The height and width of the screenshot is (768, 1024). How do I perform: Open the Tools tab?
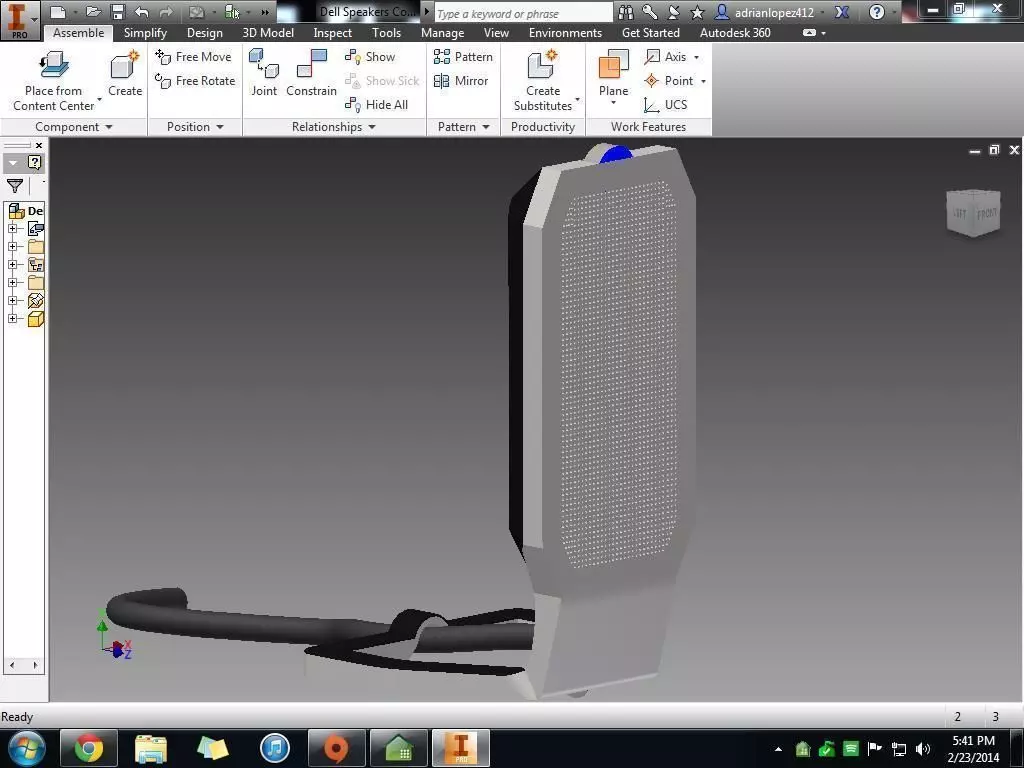pos(387,33)
